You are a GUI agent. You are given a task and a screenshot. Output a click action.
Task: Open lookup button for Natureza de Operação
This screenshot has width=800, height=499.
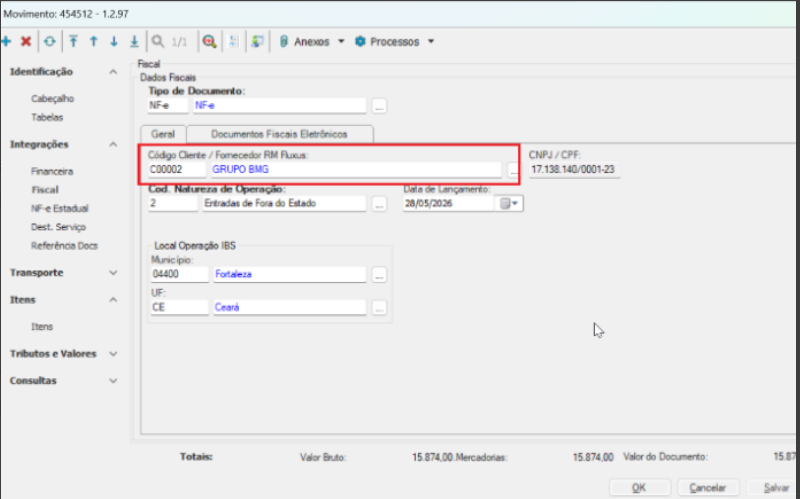pyautogui.click(x=379, y=204)
